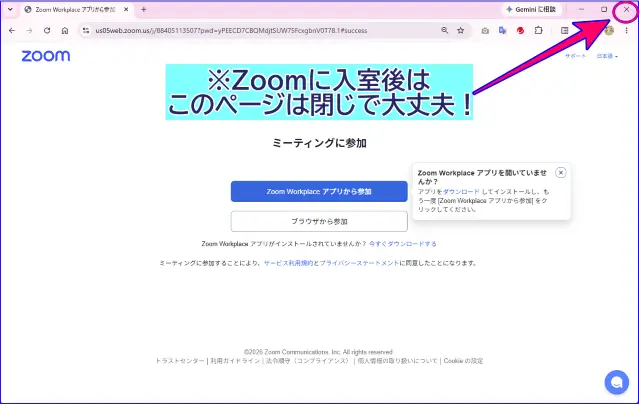The width and height of the screenshot is (640, 404).
Task: Reload the Zoom page
Action: [x=47, y=31]
